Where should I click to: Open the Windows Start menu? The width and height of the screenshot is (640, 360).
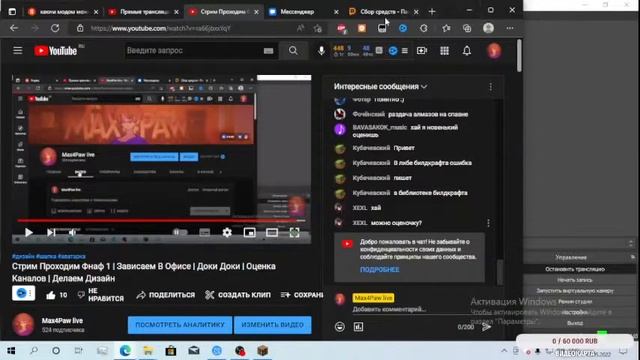tap(11, 351)
